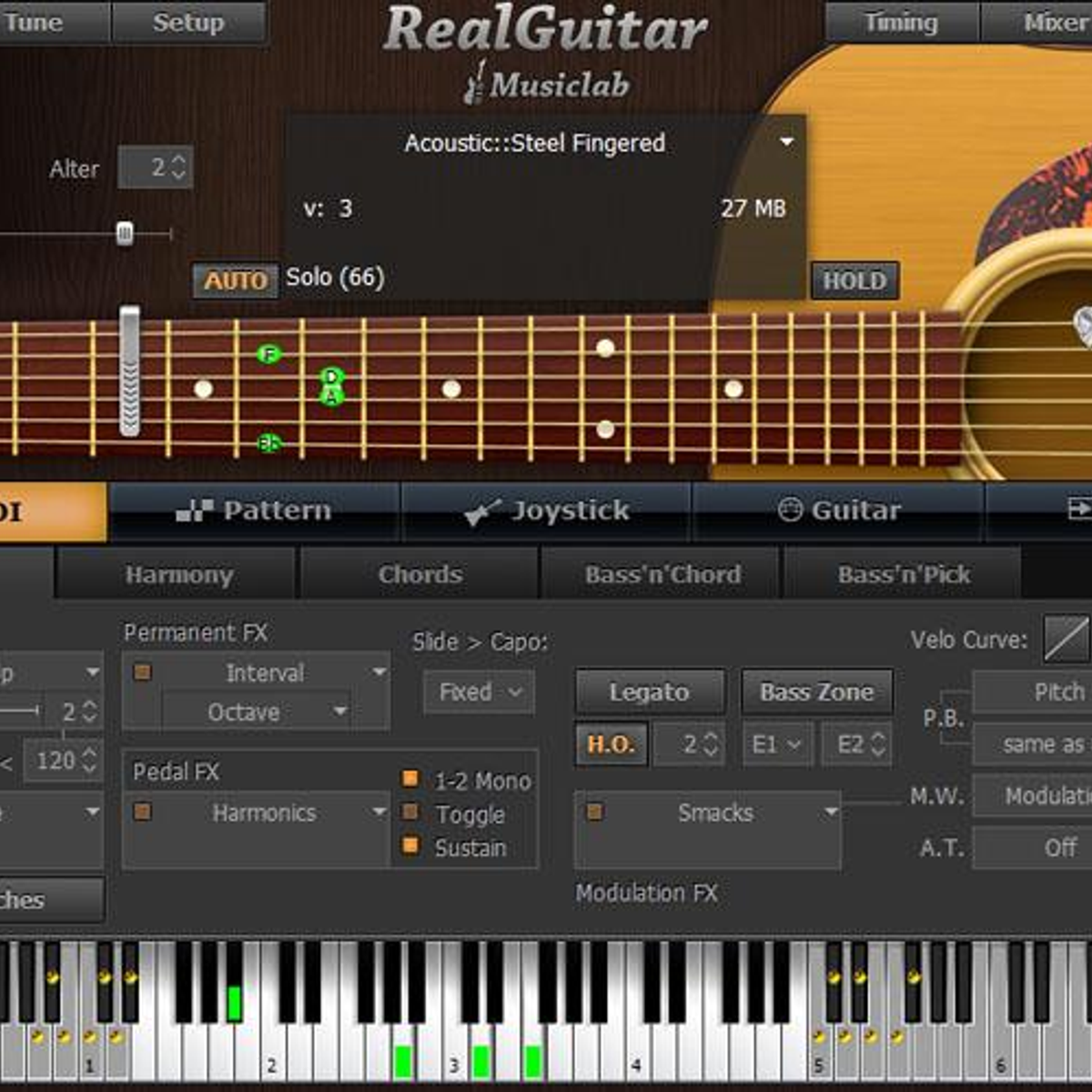Toggle the AUTO button
Image resolution: width=1092 pixels, height=1092 pixels.
point(235,280)
